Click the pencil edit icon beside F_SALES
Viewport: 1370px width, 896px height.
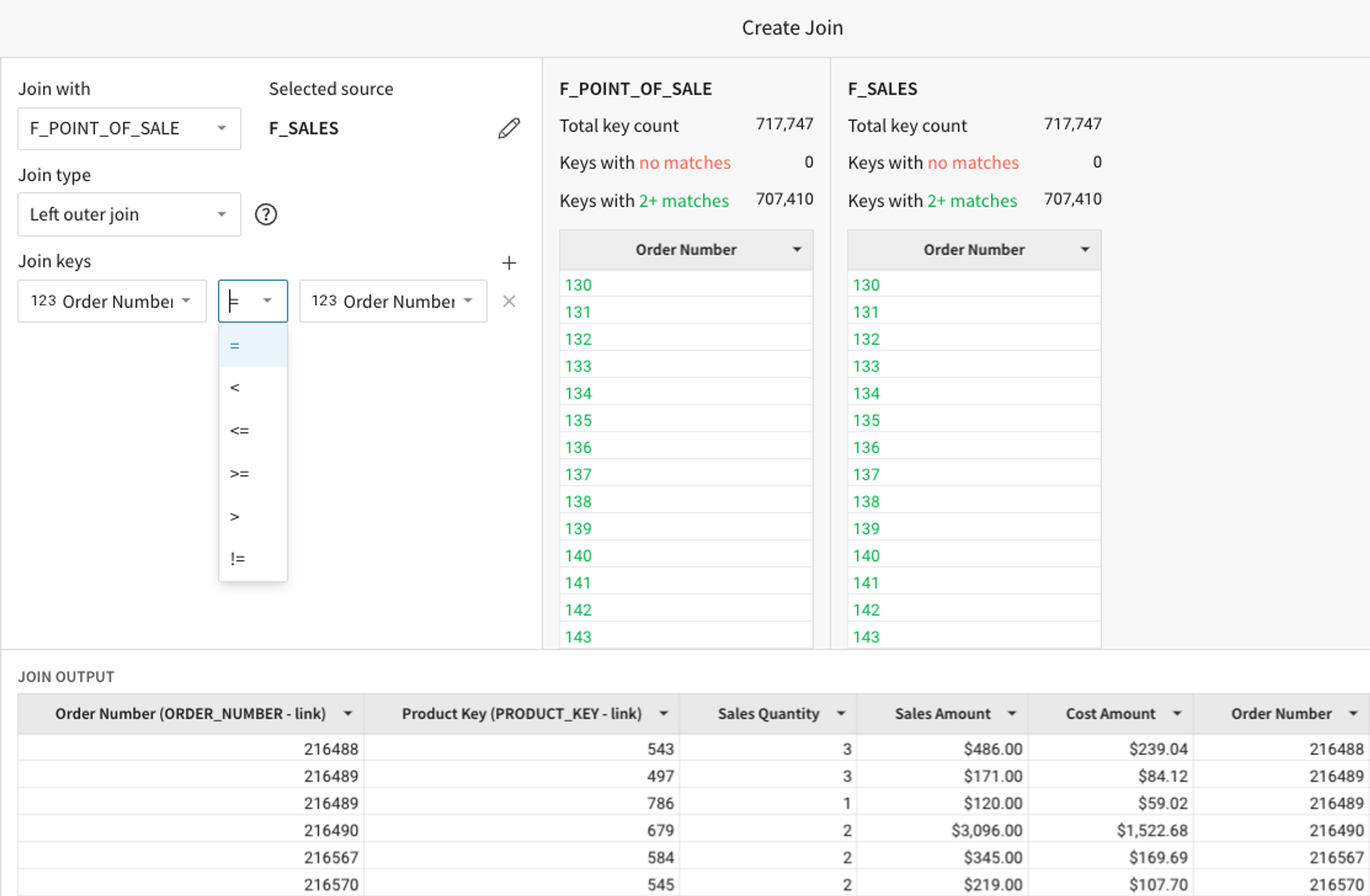tap(509, 128)
